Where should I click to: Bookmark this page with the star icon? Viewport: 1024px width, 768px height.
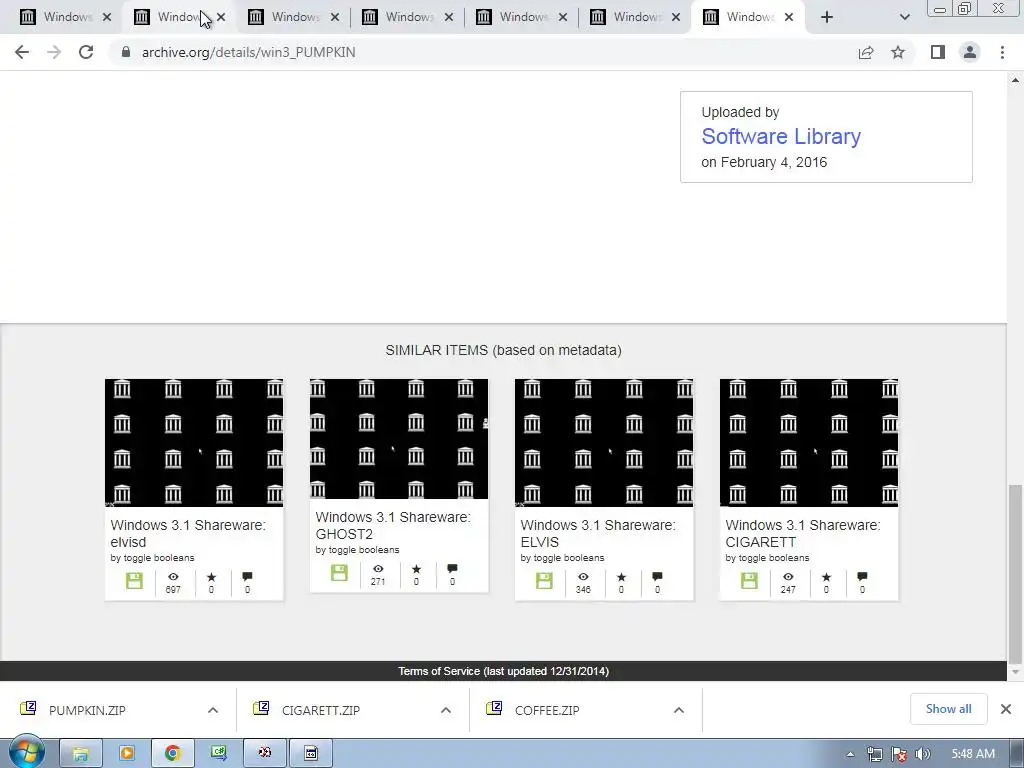tap(898, 52)
